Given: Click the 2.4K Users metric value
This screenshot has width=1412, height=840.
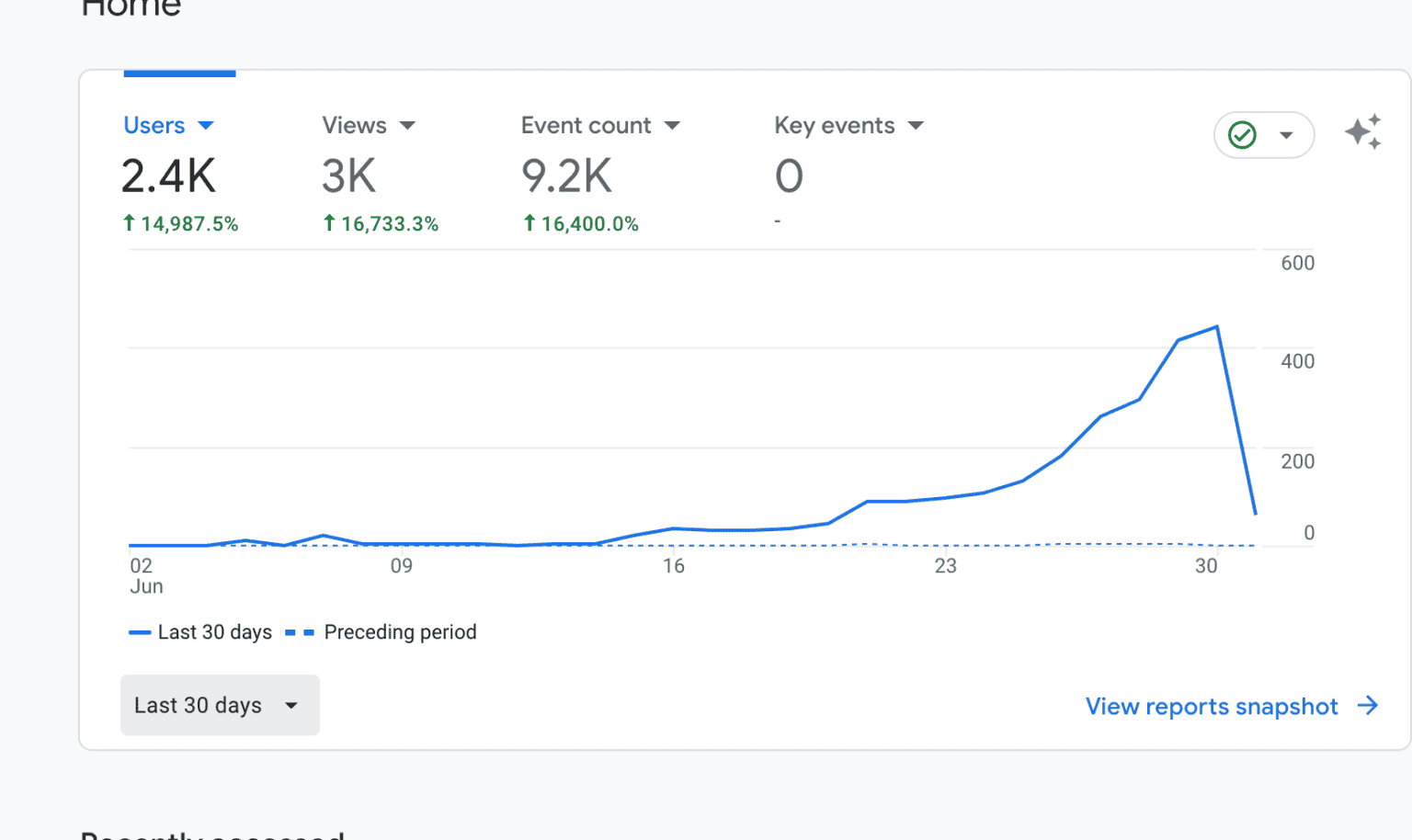Looking at the screenshot, I should (x=168, y=176).
